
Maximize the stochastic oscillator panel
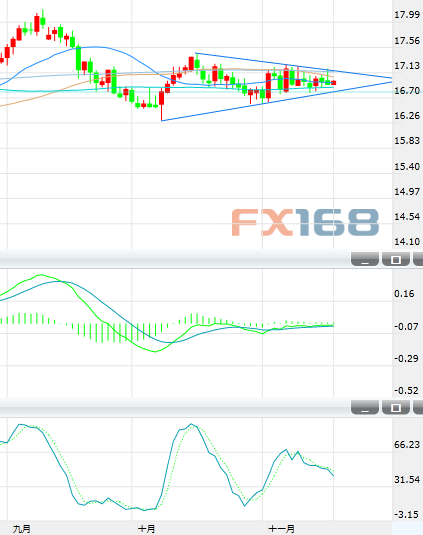point(396,407)
